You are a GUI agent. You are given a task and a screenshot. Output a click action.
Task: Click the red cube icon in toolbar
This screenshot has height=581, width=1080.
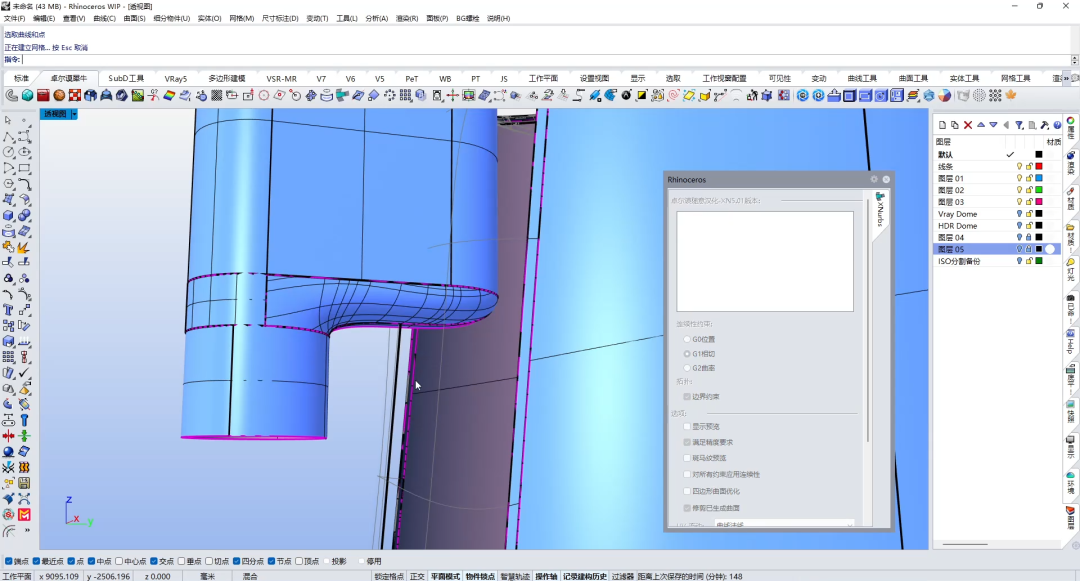pyautogui.click(x=43, y=96)
